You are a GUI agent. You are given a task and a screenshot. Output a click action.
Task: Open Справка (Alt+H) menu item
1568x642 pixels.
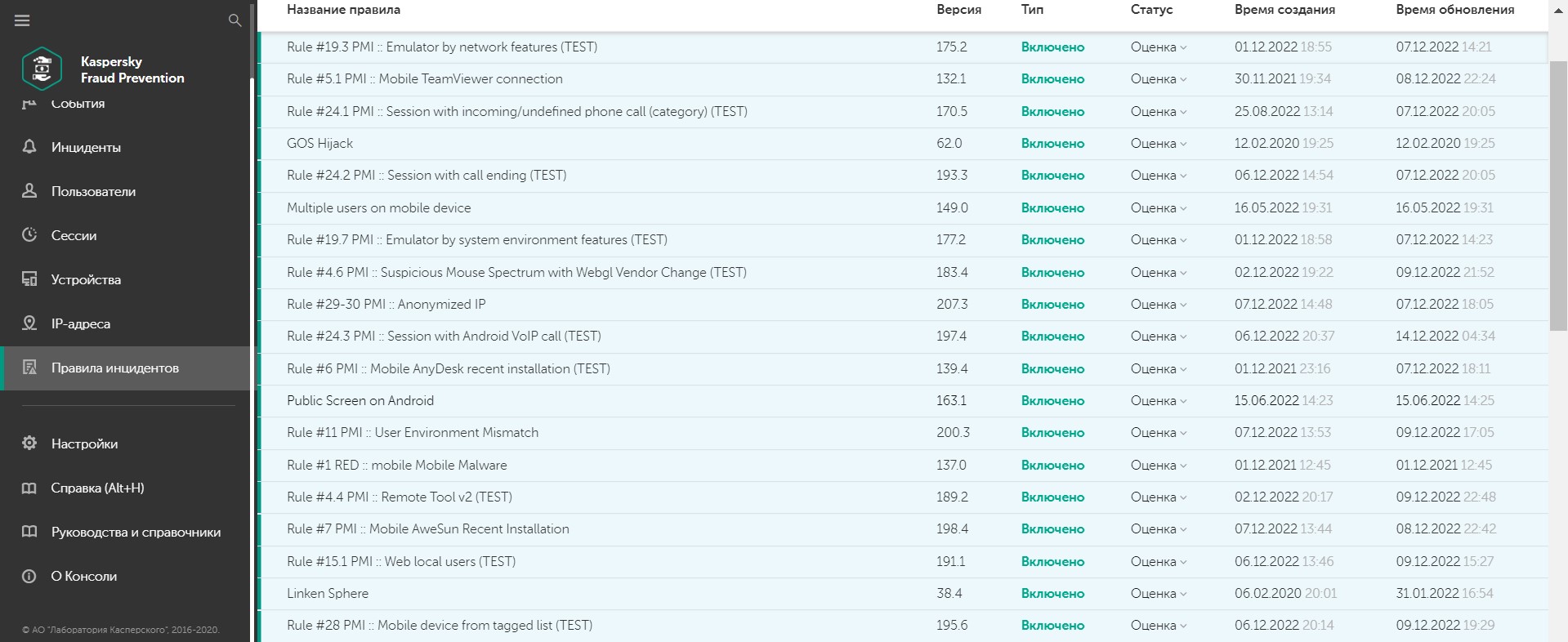tap(97, 488)
